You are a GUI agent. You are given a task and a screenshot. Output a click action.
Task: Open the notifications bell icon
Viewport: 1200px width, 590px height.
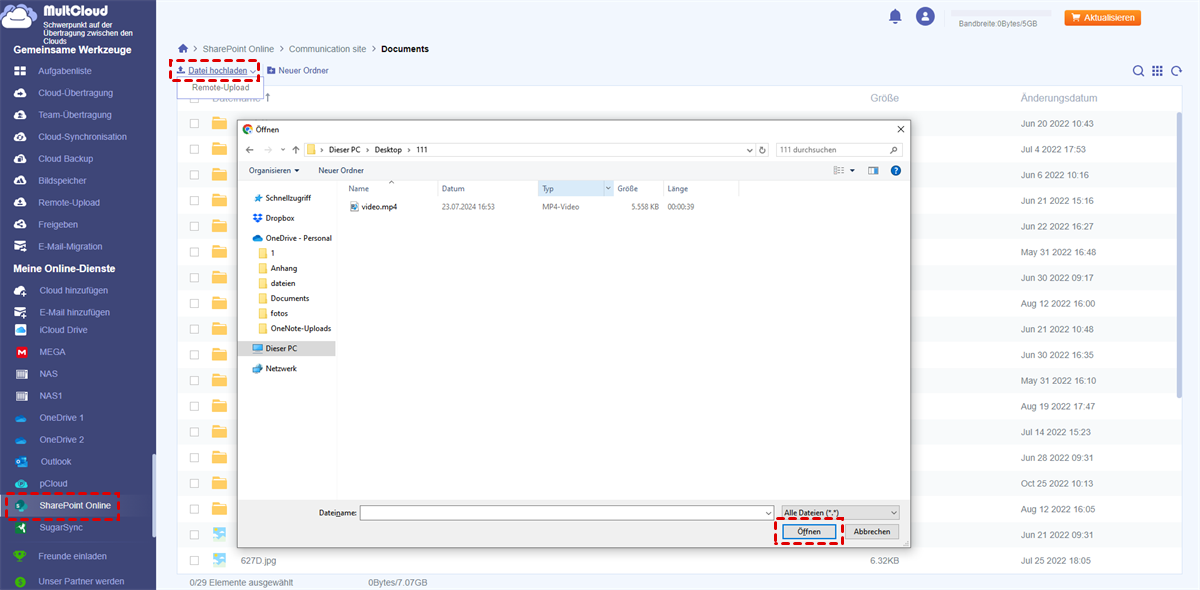895,16
